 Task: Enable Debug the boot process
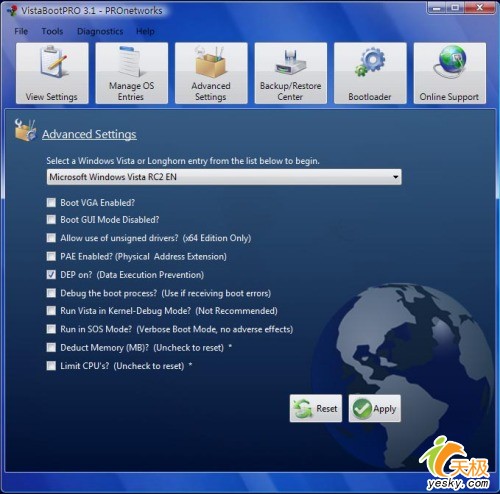(51, 293)
